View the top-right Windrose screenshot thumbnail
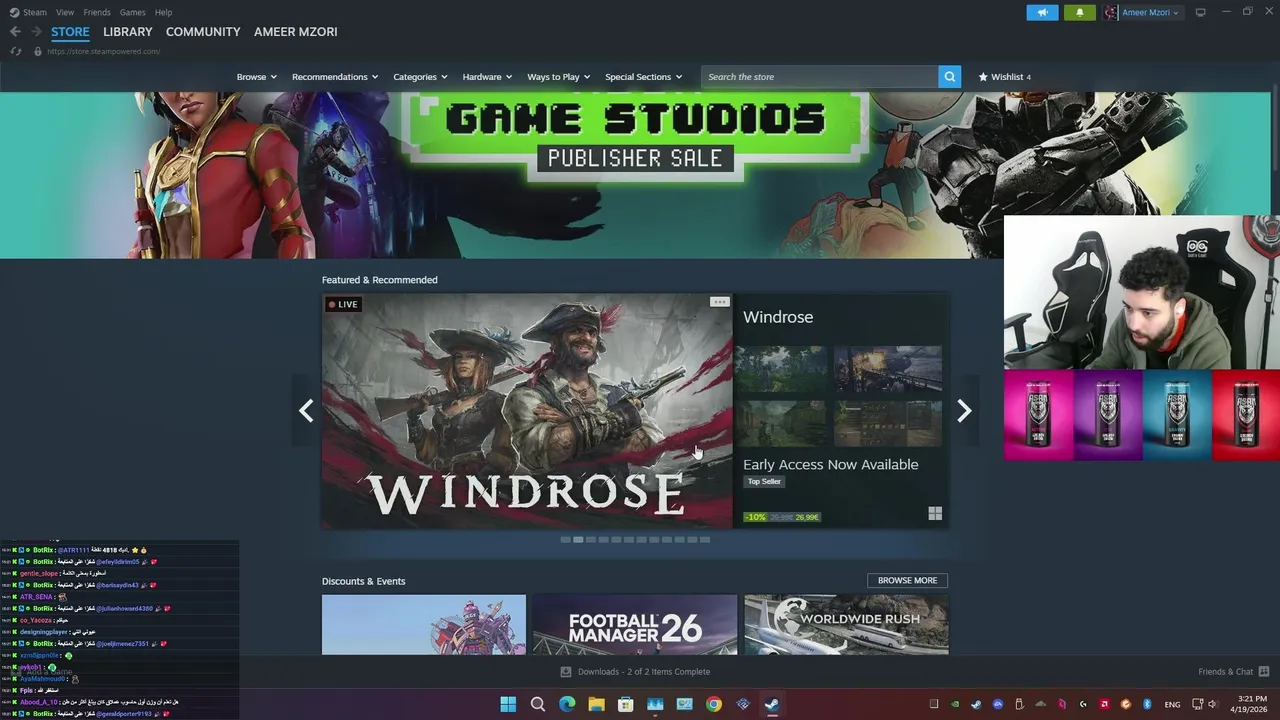This screenshot has width=1280, height=720. click(x=888, y=370)
